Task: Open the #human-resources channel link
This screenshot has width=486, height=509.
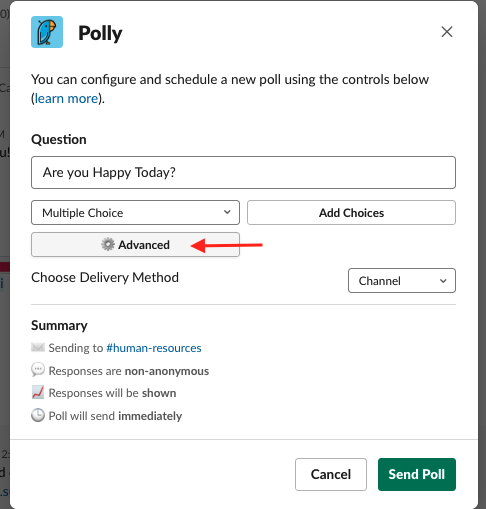Action: [154, 348]
